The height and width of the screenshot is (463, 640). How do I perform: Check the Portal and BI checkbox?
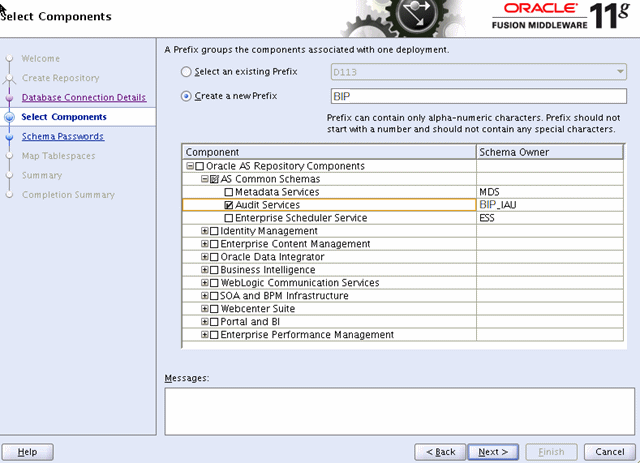coord(214,322)
